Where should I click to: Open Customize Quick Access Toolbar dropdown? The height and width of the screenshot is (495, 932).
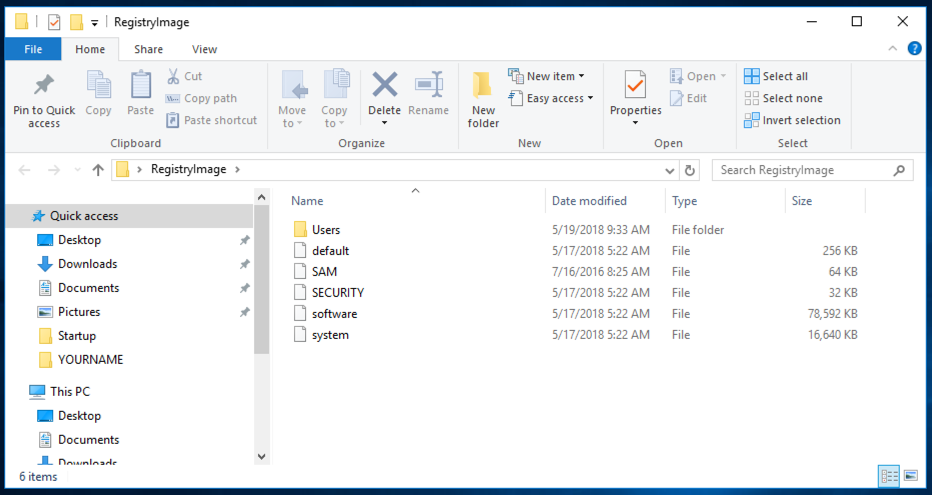(95, 23)
